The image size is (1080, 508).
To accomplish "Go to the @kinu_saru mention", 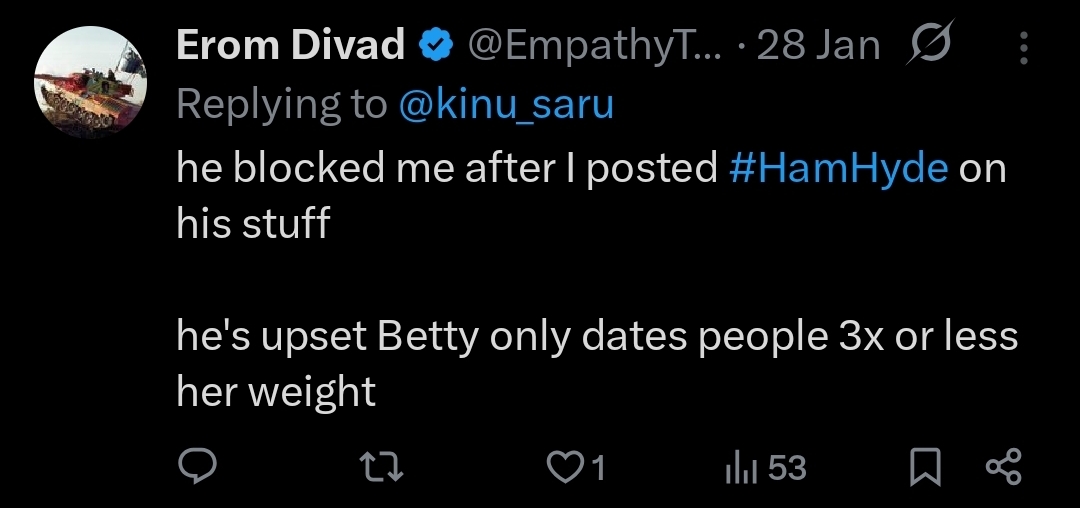I will [505, 104].
